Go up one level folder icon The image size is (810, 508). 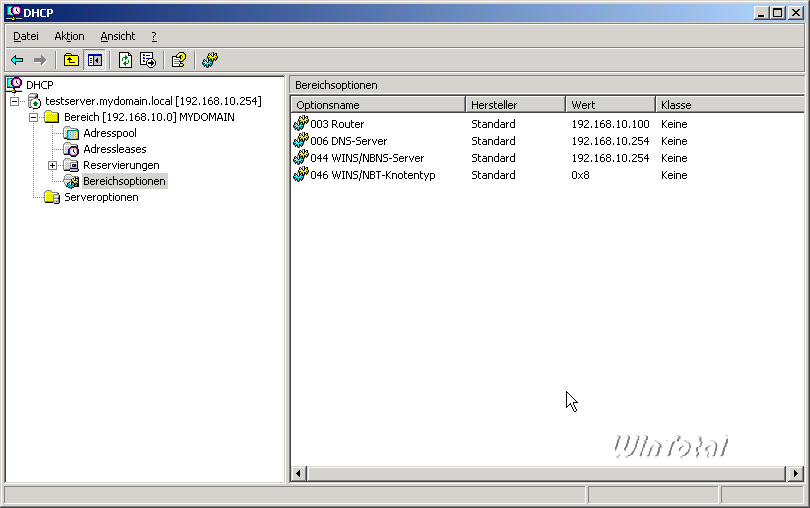point(71,60)
